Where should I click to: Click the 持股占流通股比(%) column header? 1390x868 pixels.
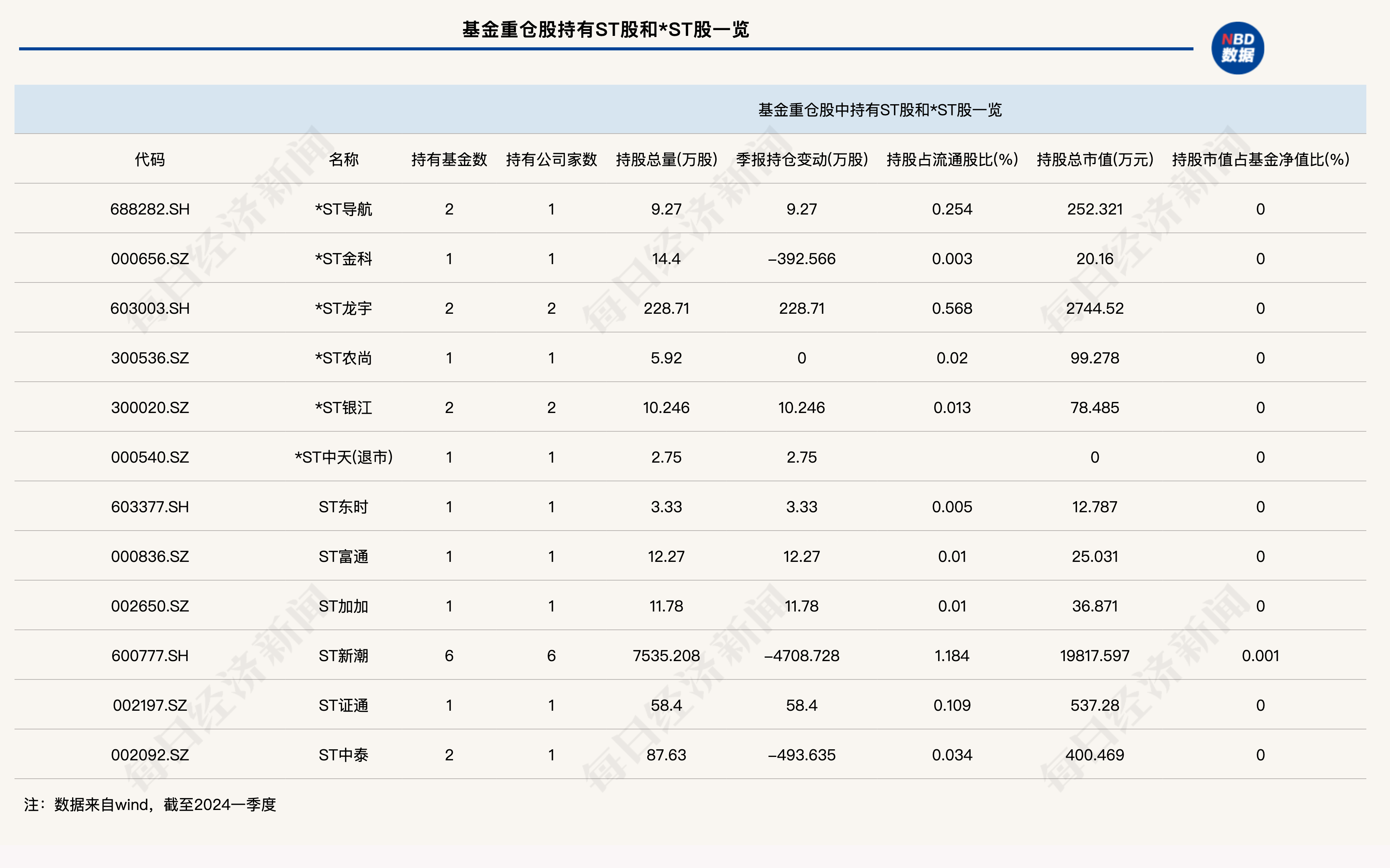[951, 159]
